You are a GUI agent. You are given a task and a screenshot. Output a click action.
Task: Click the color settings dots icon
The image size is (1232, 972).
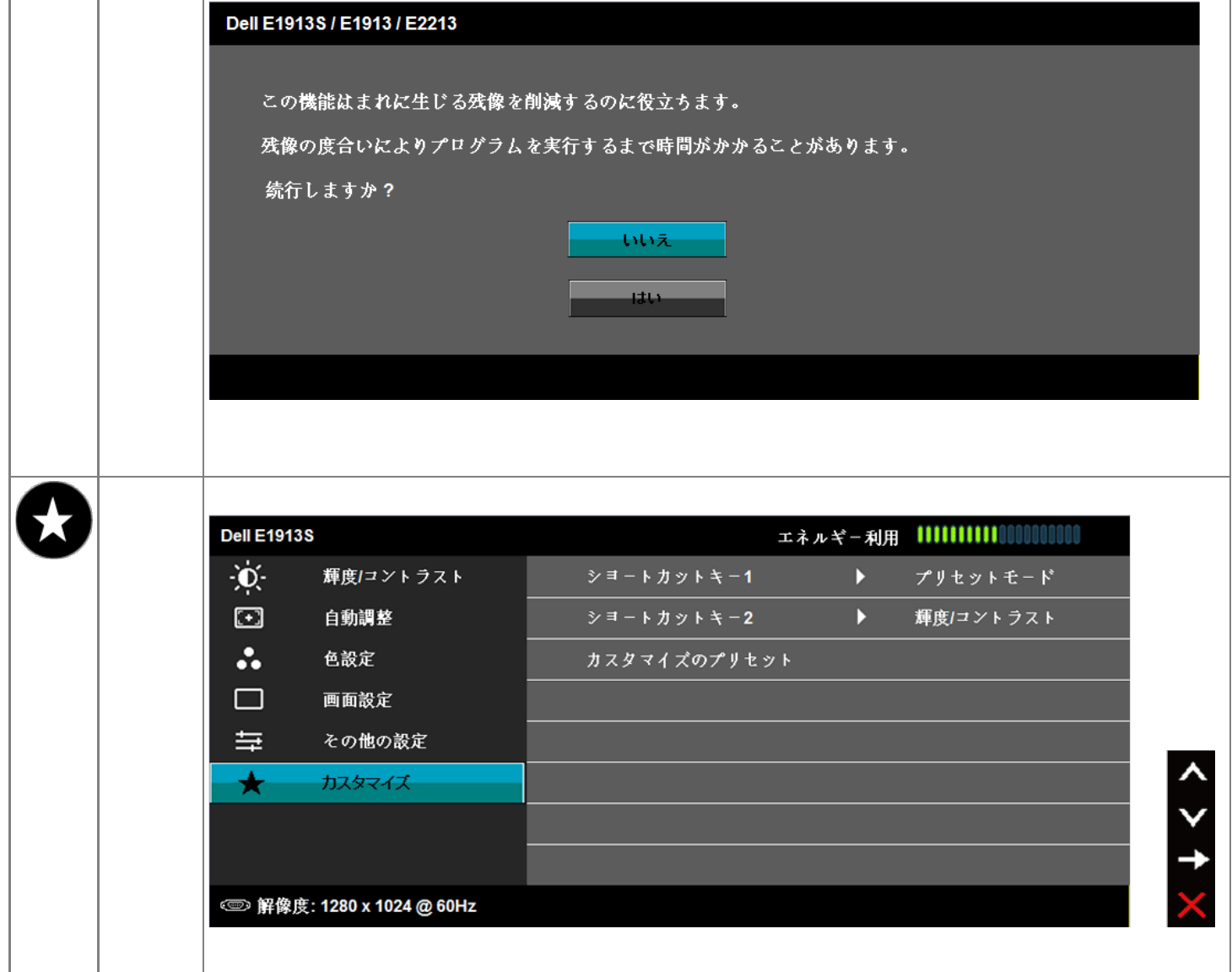(248, 659)
